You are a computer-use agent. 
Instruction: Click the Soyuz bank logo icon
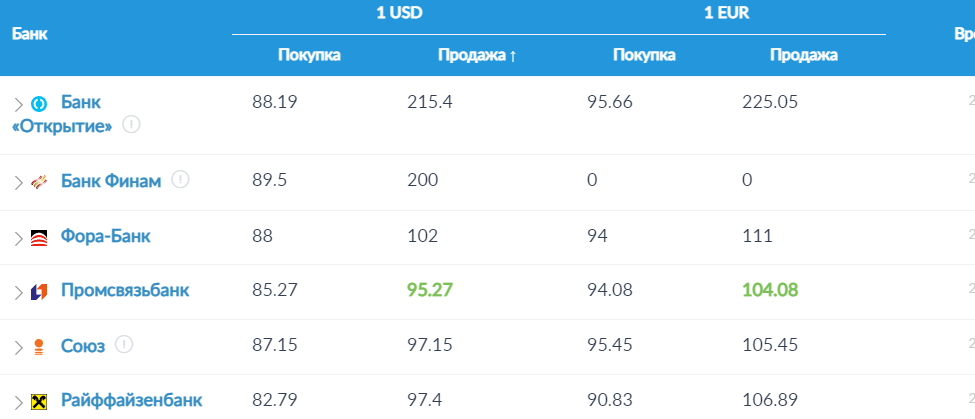click(x=40, y=347)
